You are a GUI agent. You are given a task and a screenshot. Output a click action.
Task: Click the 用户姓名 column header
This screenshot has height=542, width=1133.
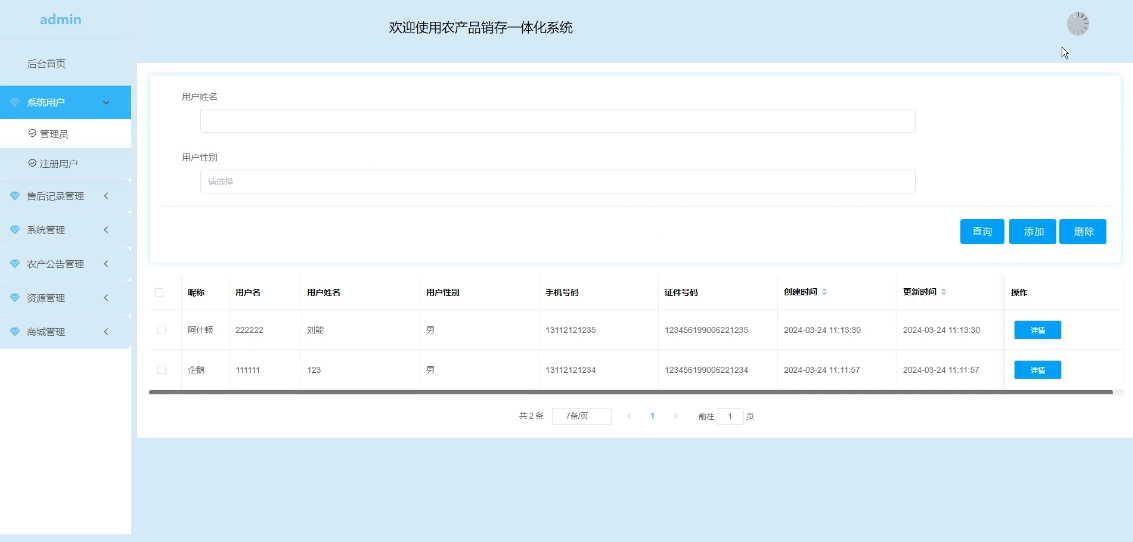coord(324,293)
